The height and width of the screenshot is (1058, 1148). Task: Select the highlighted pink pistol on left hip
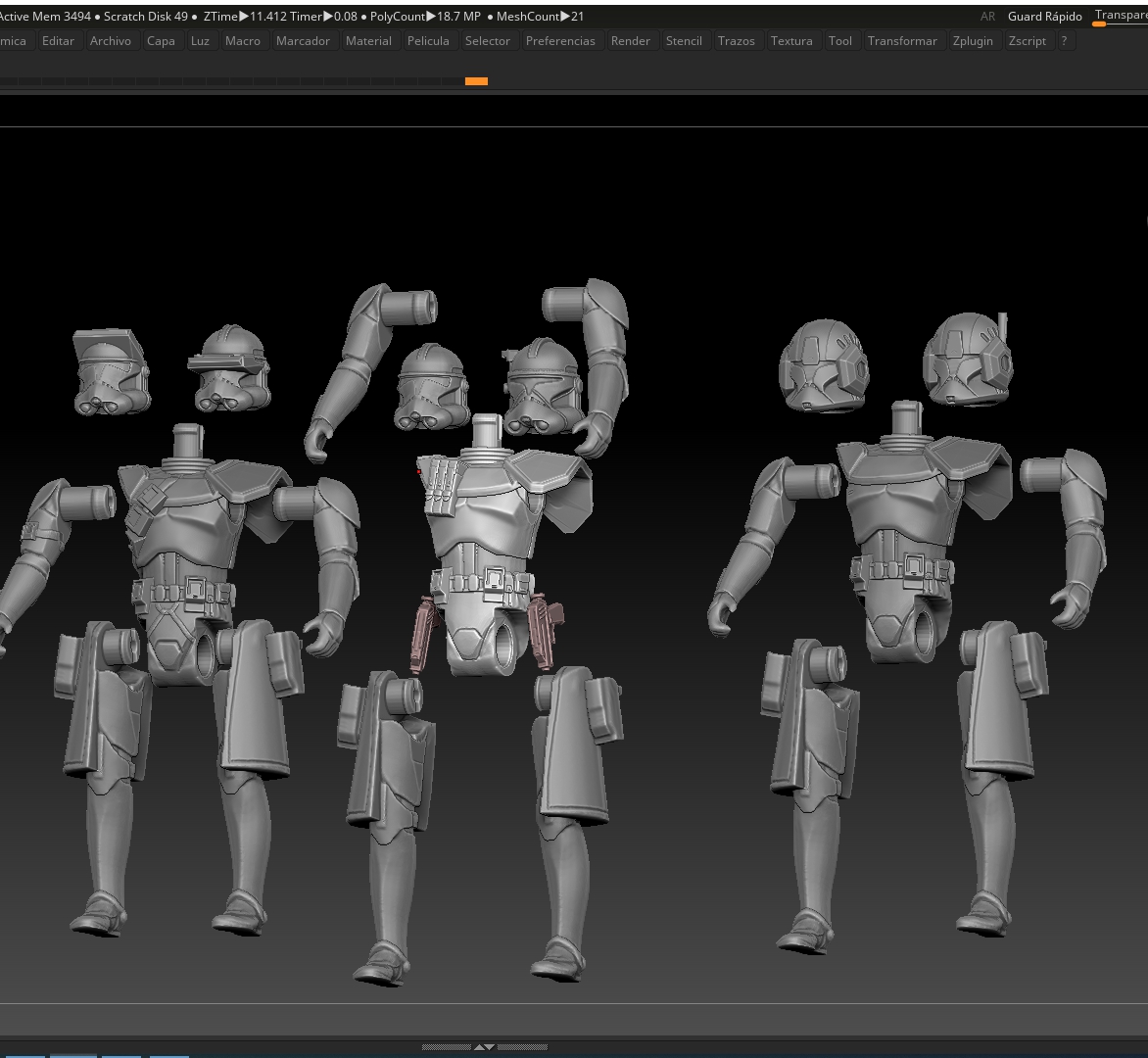424,634
